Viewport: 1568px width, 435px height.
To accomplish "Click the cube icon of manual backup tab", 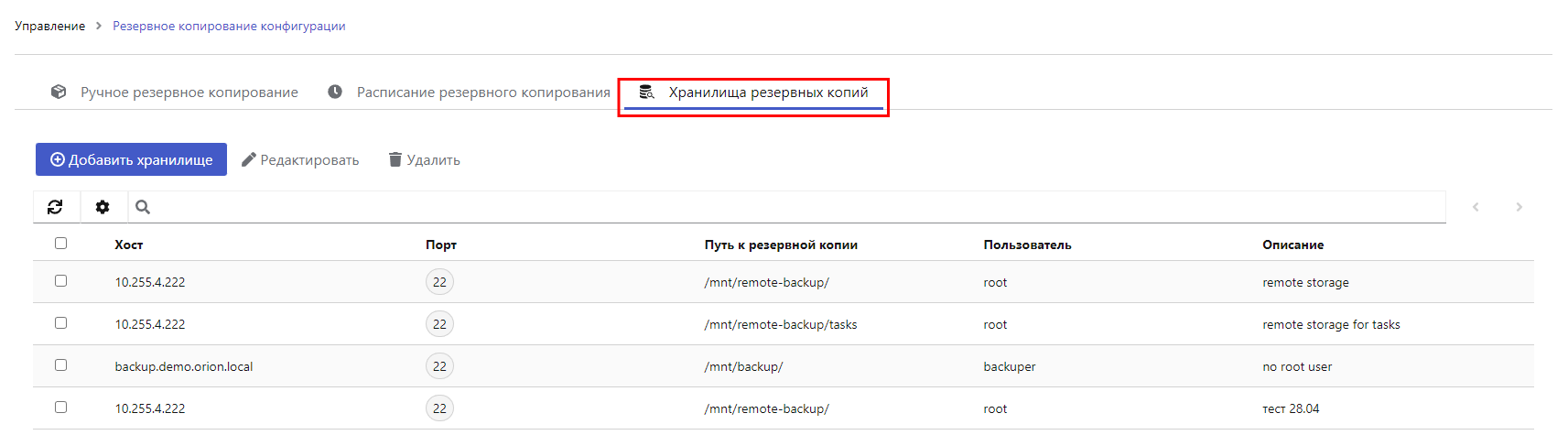I will (x=59, y=92).
